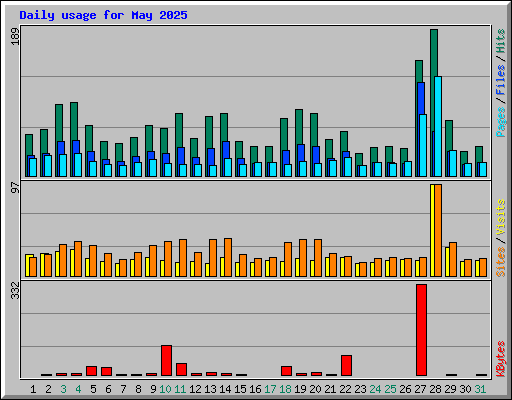Click day 5 on the x-axis
This screenshot has height=400, width=512.
(93, 389)
